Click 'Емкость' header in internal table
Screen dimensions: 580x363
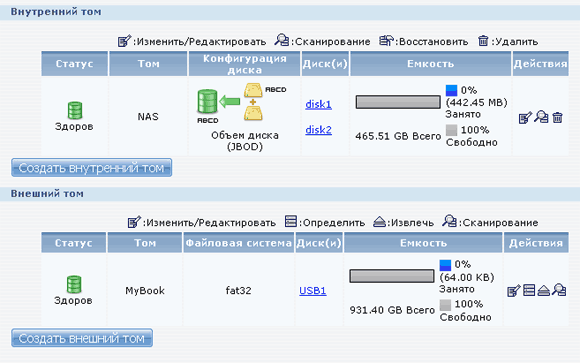click(431, 64)
